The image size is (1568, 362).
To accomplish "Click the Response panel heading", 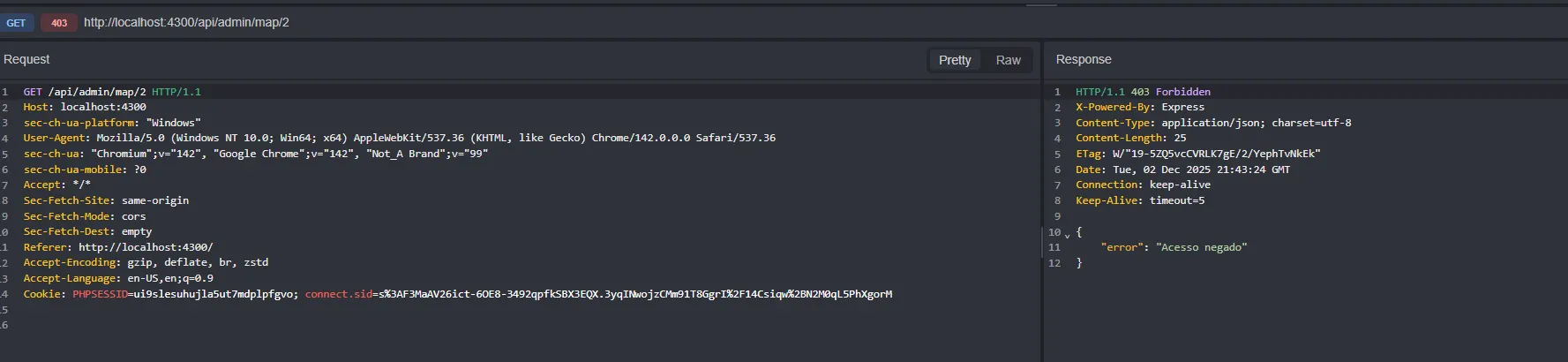I will coord(1084,59).
